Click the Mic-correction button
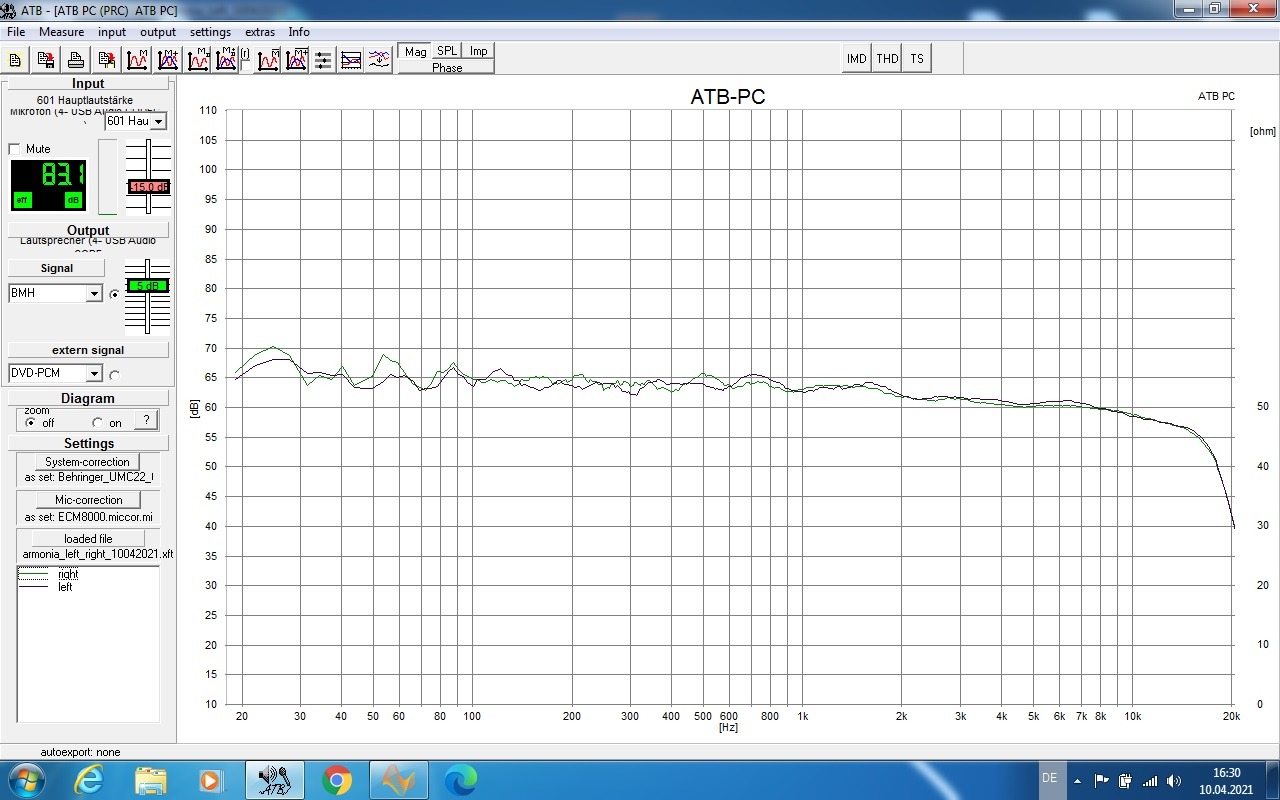Screen dimensions: 1280x800 89,500
